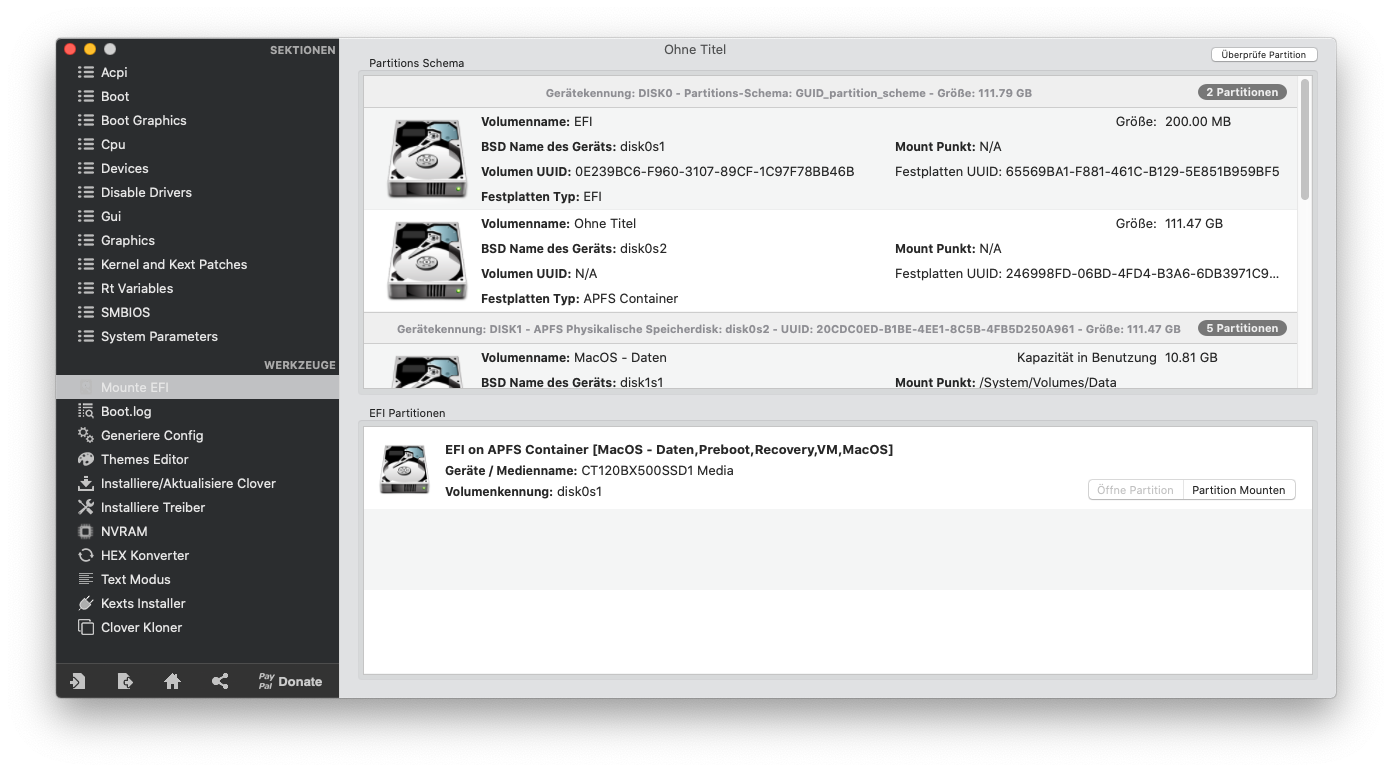Click the Boot.log icon in the sidebar
The image size is (1392, 772).
click(85, 411)
